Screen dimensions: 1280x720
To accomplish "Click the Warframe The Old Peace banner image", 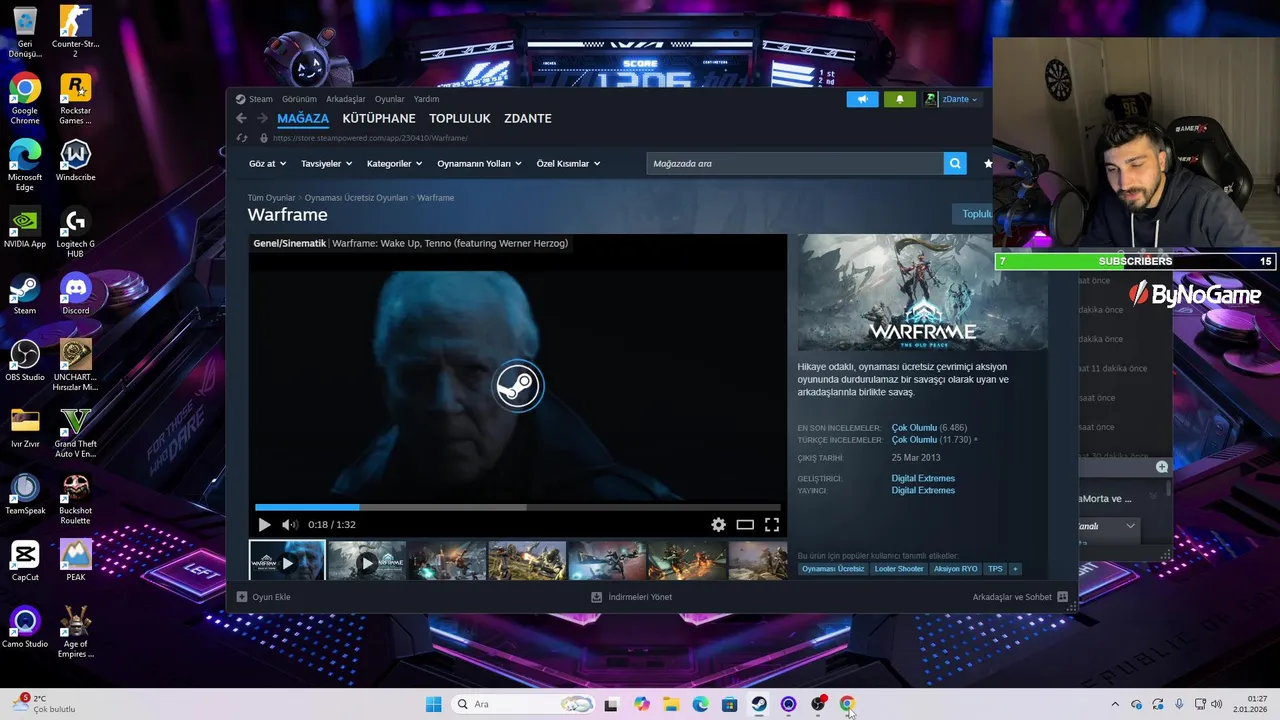I will (922, 293).
